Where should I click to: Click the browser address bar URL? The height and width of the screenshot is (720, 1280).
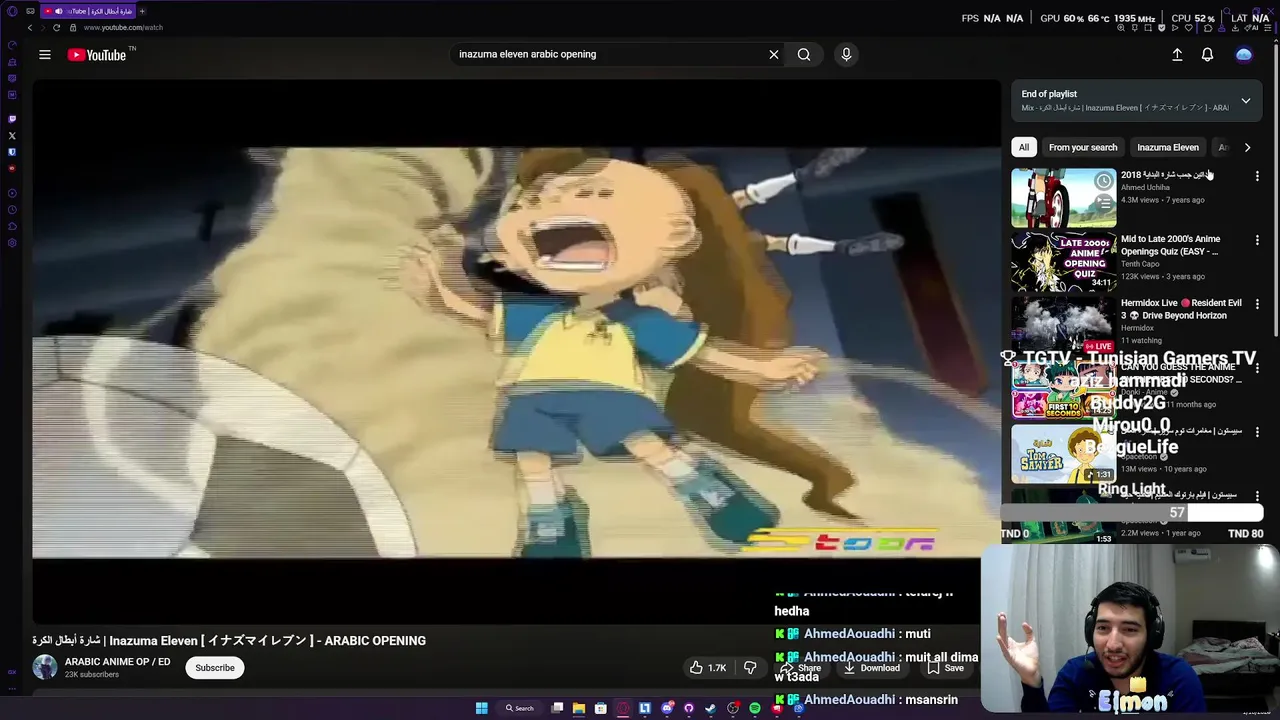click(123, 27)
